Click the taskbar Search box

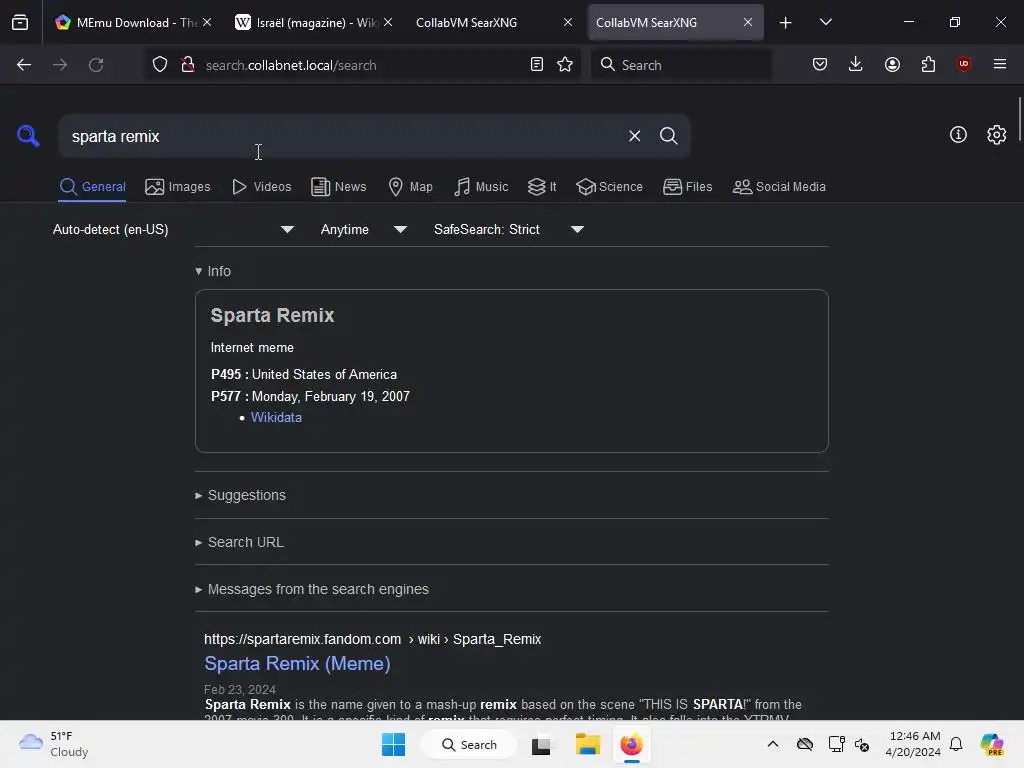point(469,744)
